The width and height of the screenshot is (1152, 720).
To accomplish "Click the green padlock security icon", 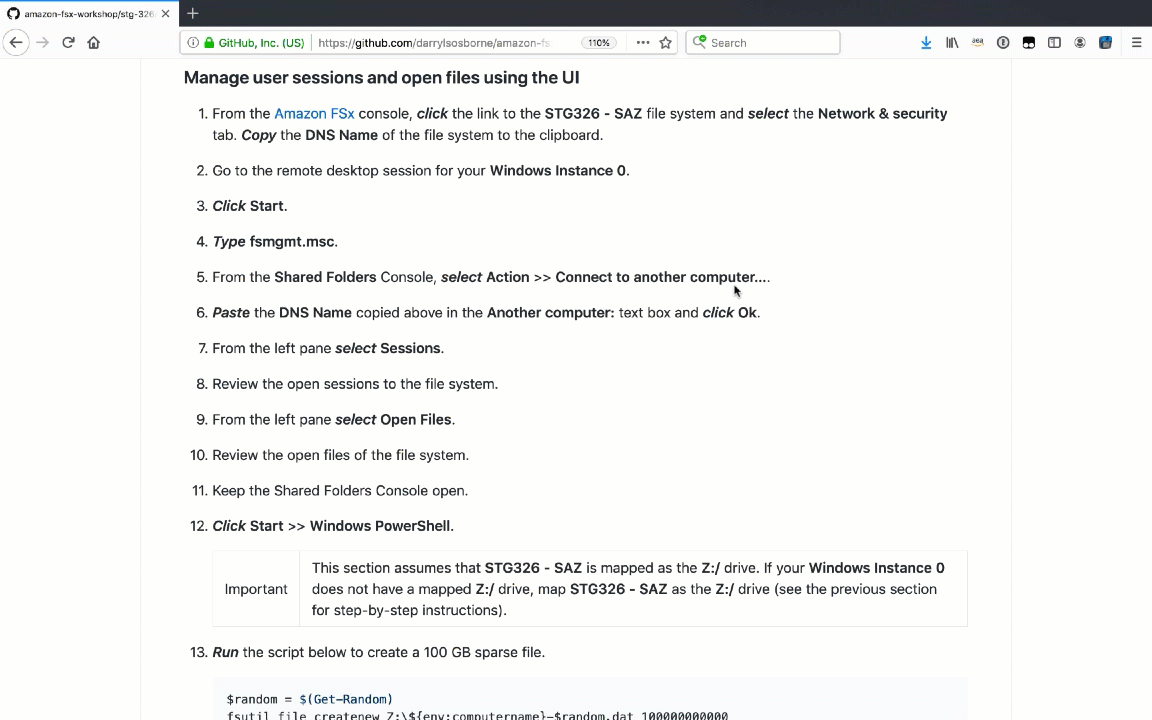I will pyautogui.click(x=209, y=43).
